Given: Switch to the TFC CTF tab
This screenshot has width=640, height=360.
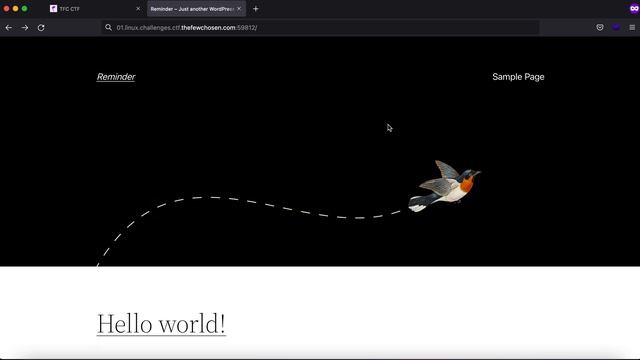Looking at the screenshot, I should tap(95, 9).
